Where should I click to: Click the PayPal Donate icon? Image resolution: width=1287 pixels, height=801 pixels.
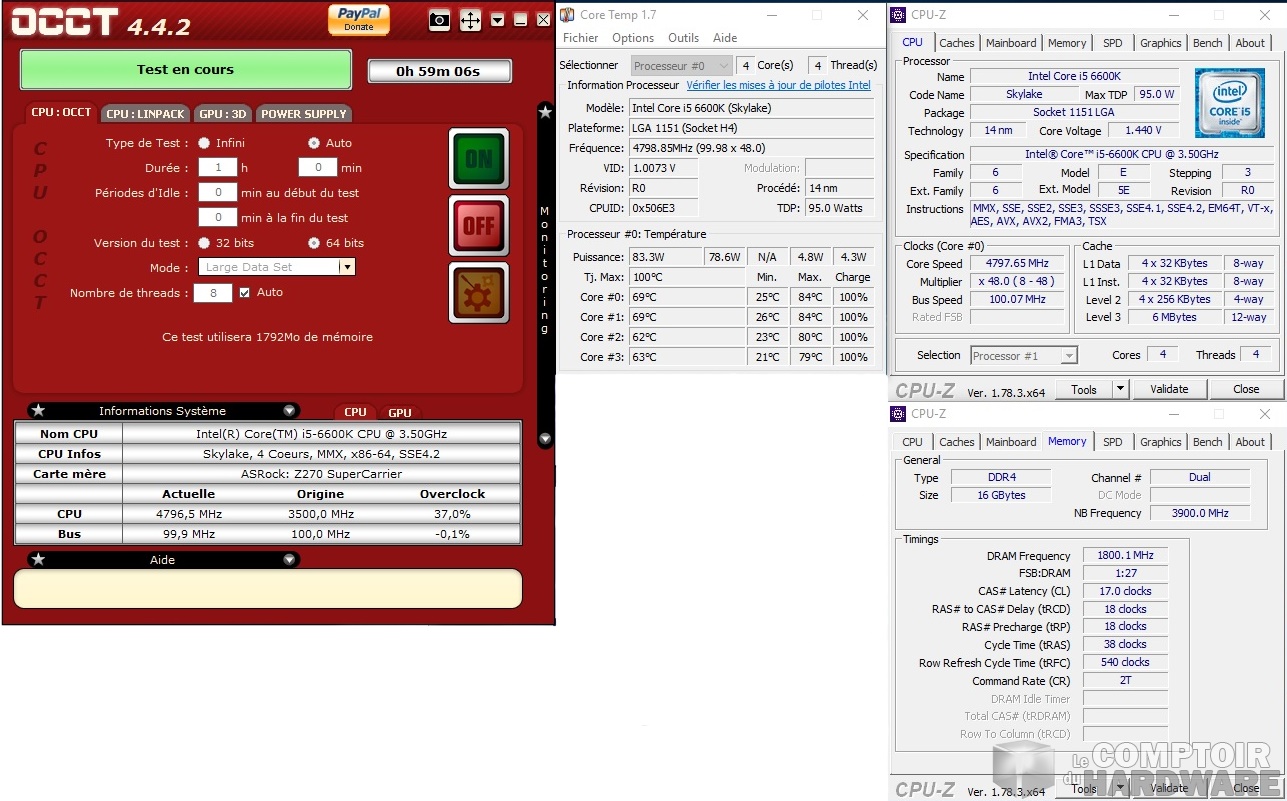358,19
